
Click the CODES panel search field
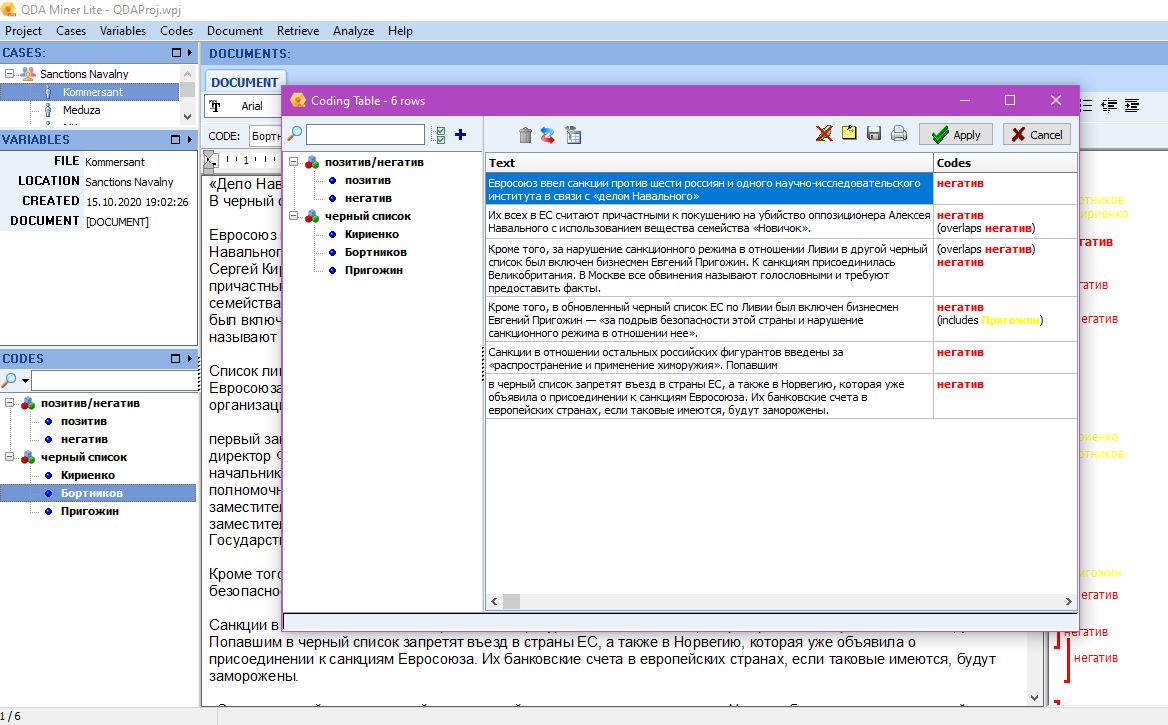tap(115, 381)
